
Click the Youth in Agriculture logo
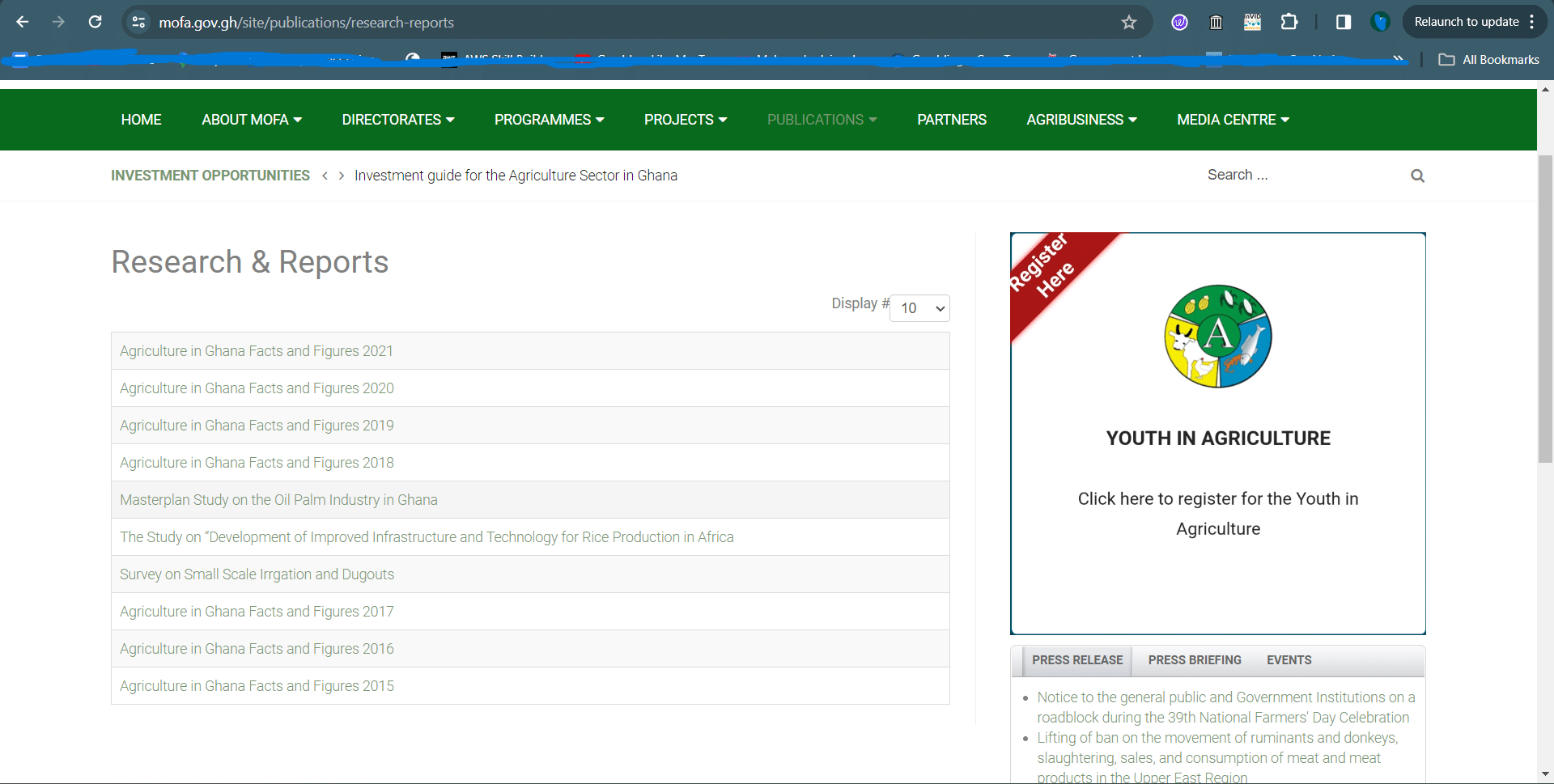point(1218,337)
